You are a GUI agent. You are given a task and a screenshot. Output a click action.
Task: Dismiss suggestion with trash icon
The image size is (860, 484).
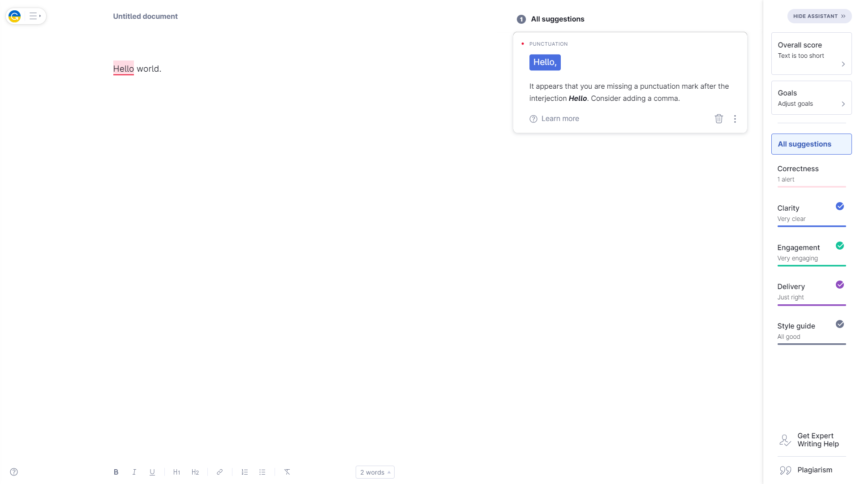pos(718,119)
